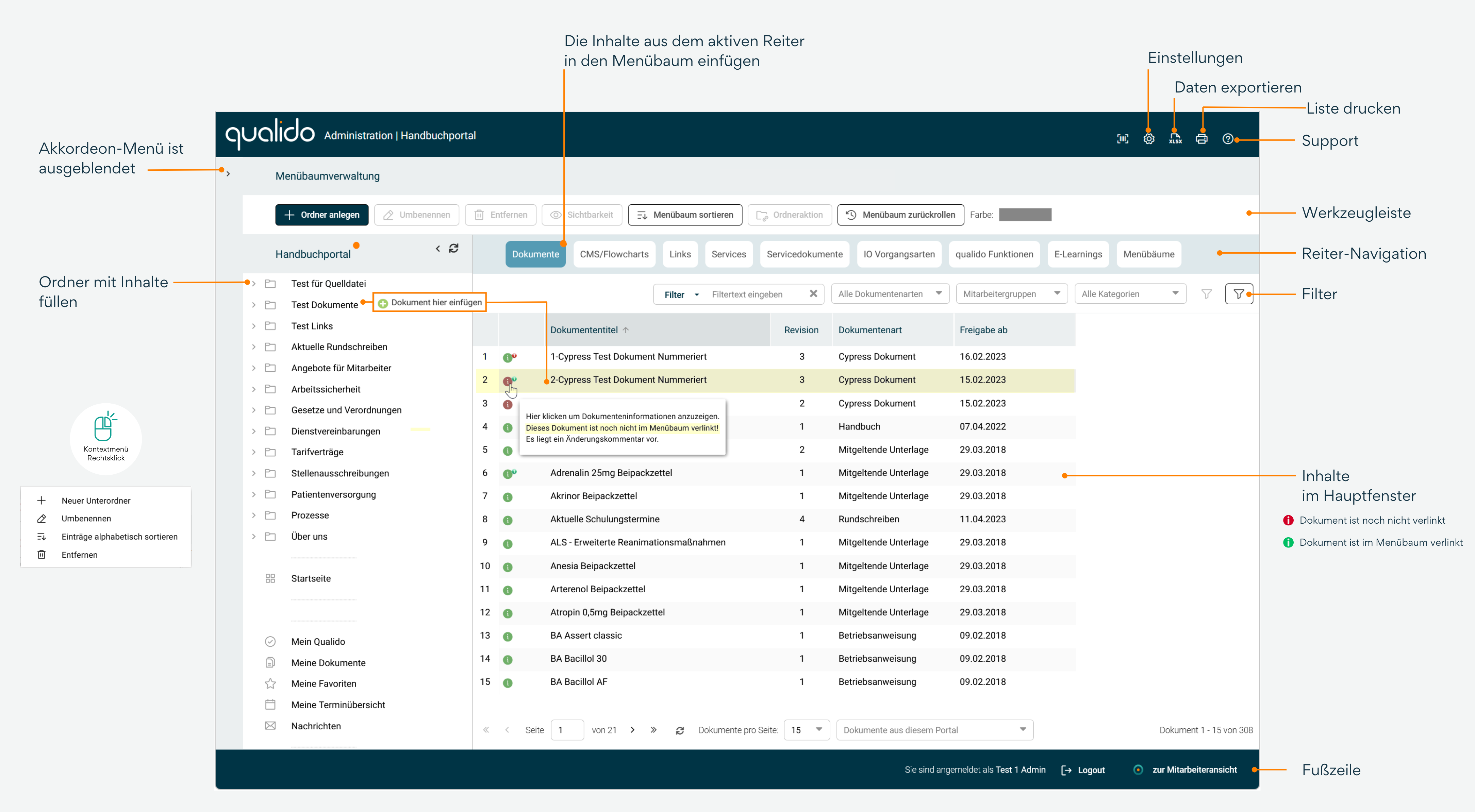Collapse the tree panel with left chevron
The width and height of the screenshot is (1475, 812).
(438, 248)
